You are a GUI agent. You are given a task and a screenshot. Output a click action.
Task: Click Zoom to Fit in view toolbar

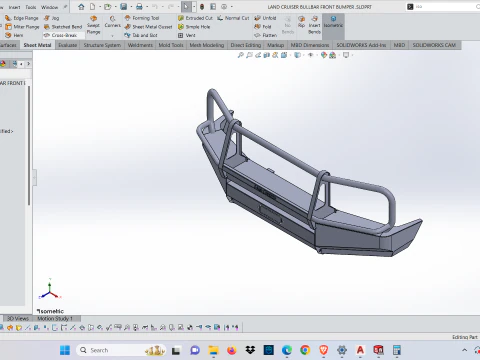click(x=240, y=55)
